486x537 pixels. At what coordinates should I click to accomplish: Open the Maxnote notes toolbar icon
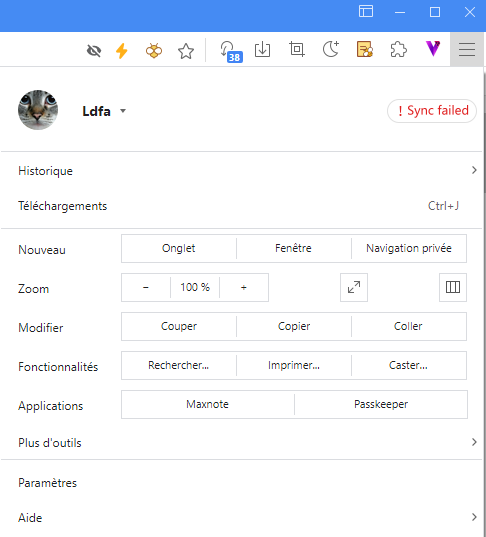point(365,49)
